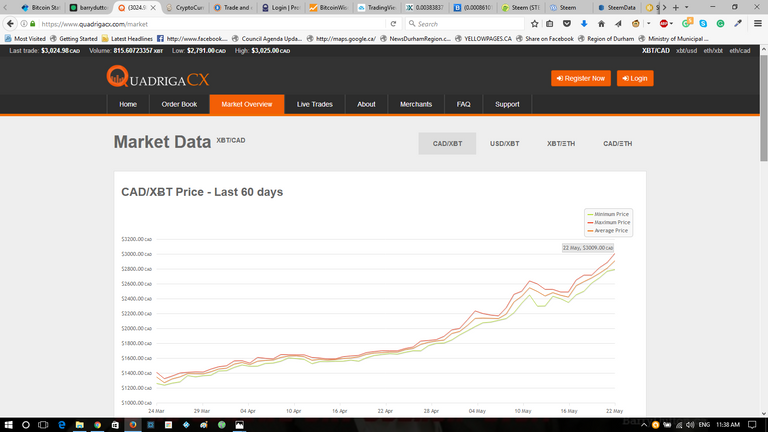Image resolution: width=768 pixels, height=432 pixels.
Task: Bookmark this page with the star icon
Action: tap(534, 24)
